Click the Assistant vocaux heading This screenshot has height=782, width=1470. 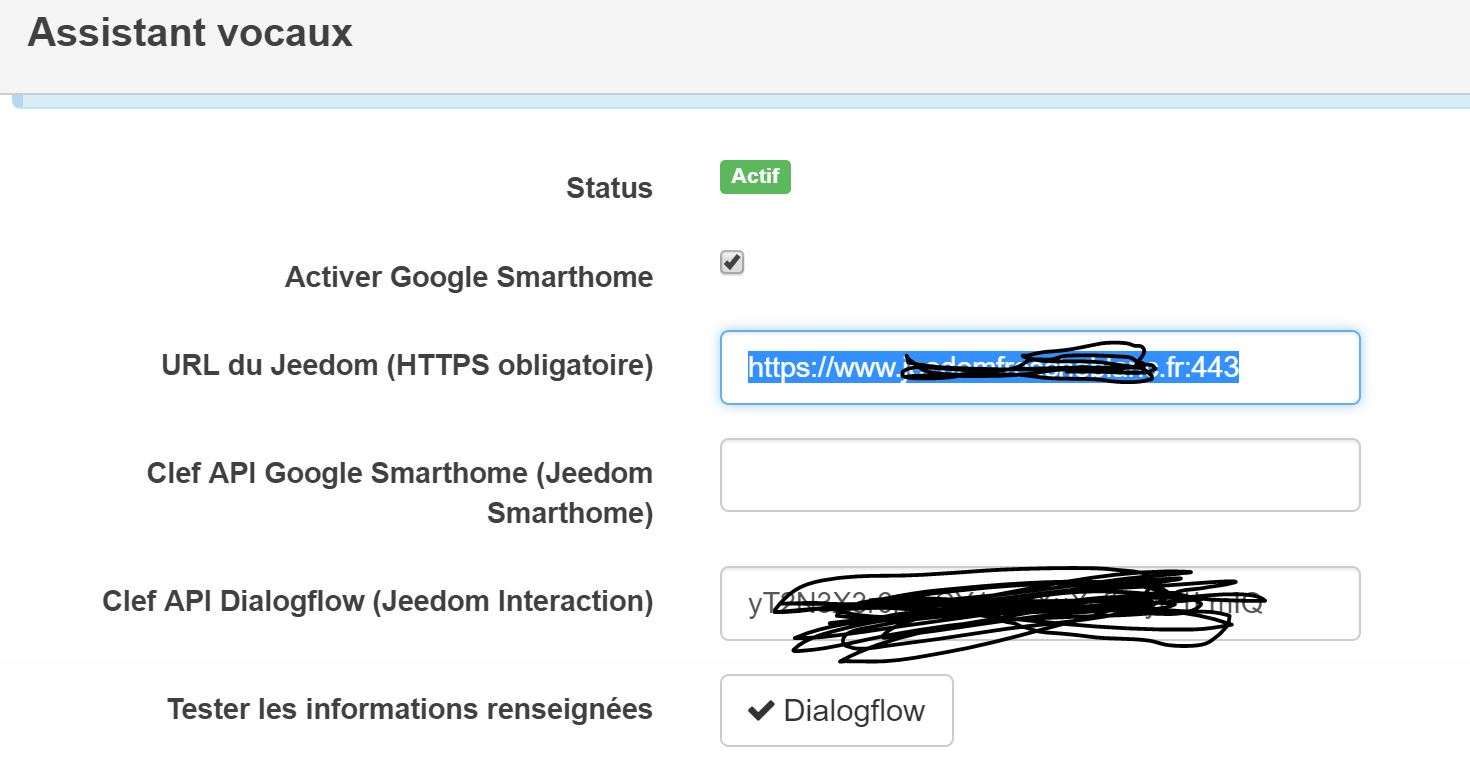[190, 33]
